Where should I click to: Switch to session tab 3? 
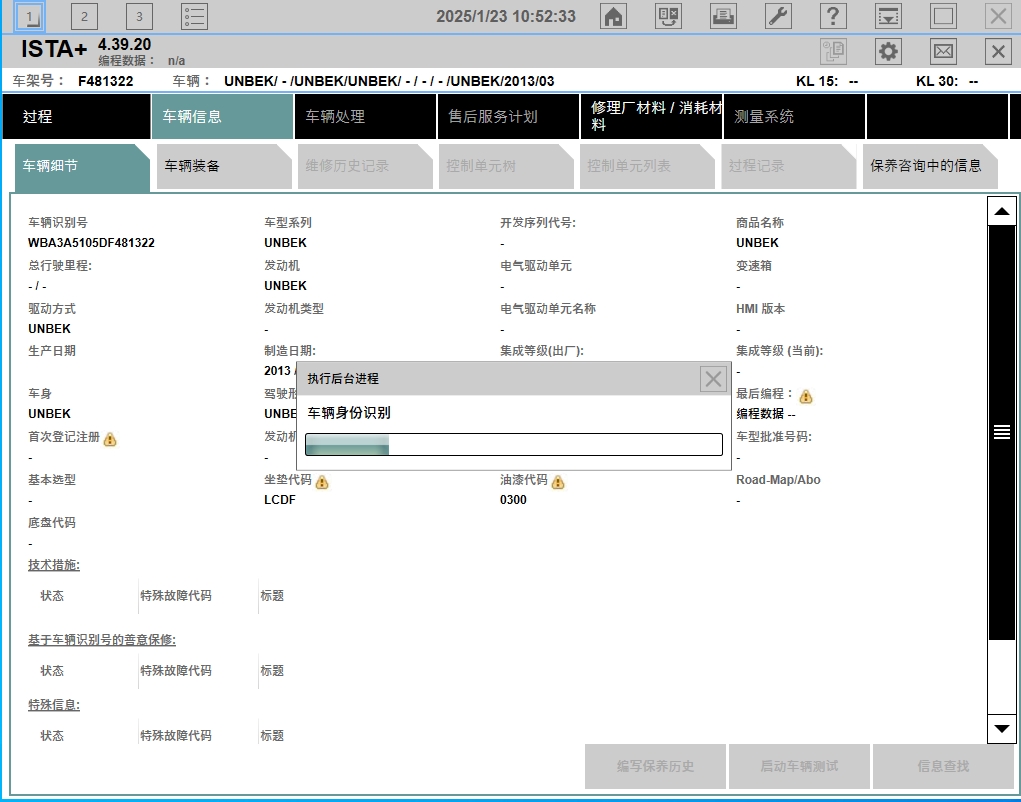[x=139, y=16]
